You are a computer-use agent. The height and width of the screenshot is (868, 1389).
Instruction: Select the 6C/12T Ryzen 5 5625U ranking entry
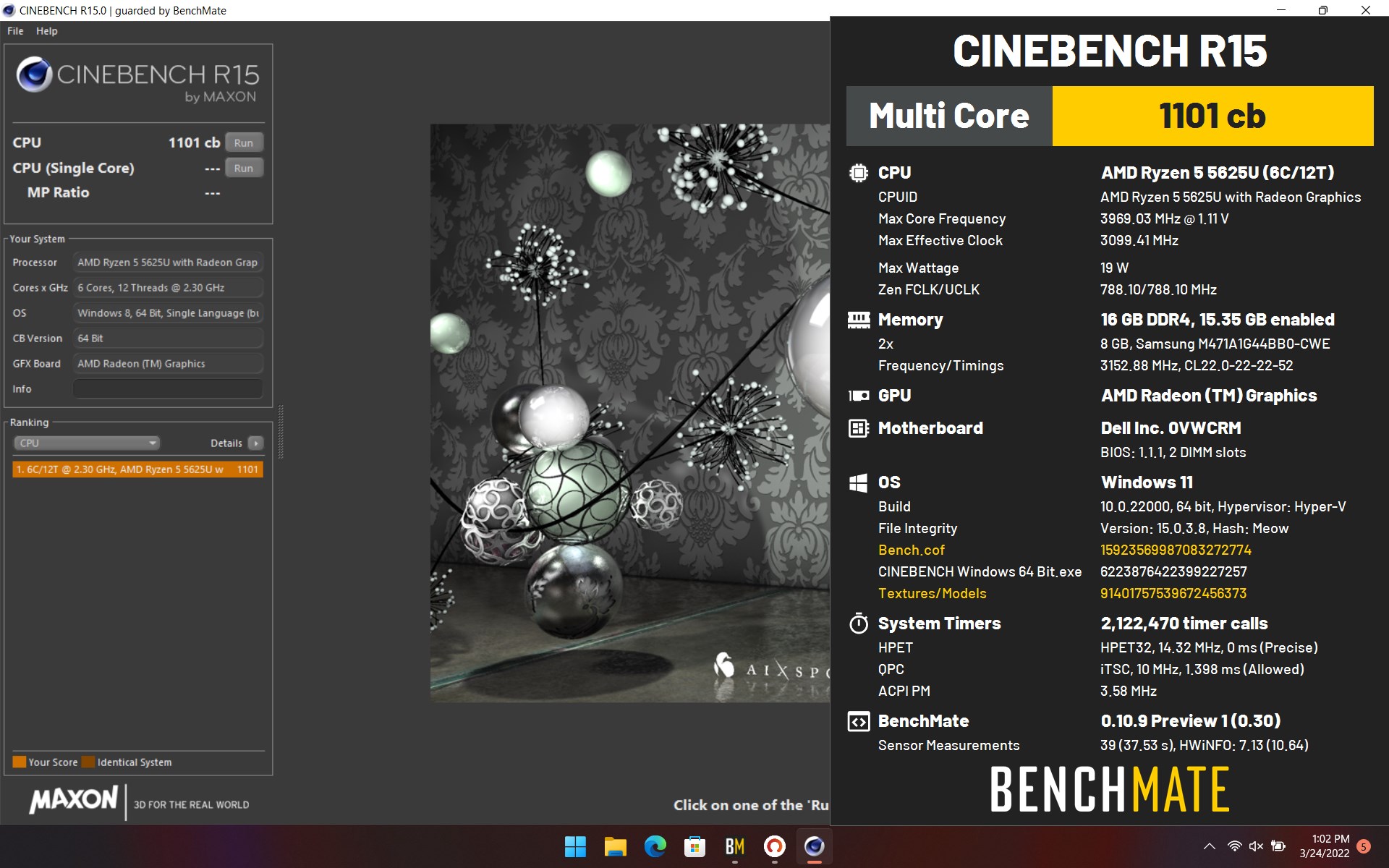click(137, 469)
